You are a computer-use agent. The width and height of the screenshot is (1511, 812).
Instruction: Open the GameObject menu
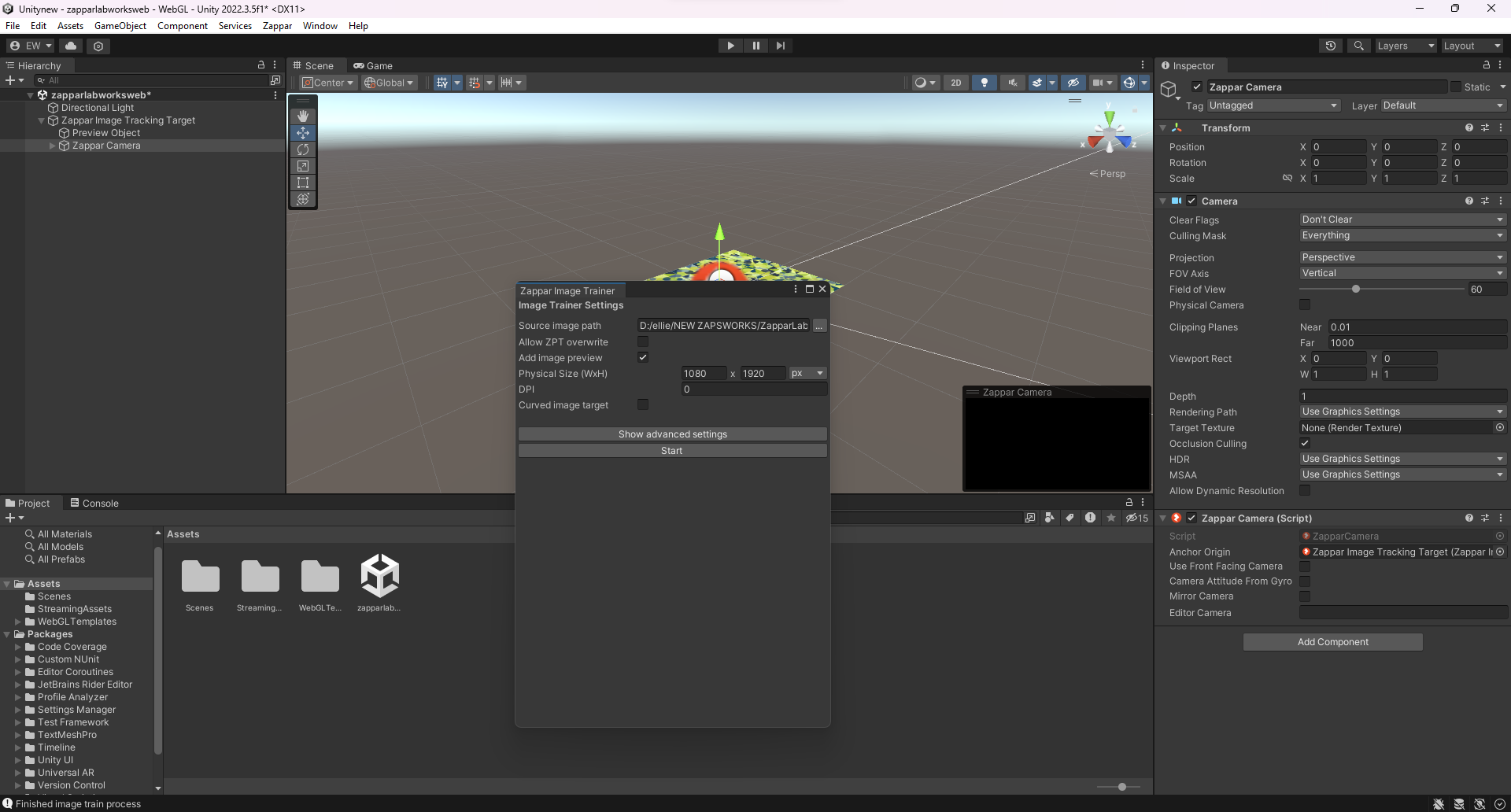pyautogui.click(x=120, y=26)
